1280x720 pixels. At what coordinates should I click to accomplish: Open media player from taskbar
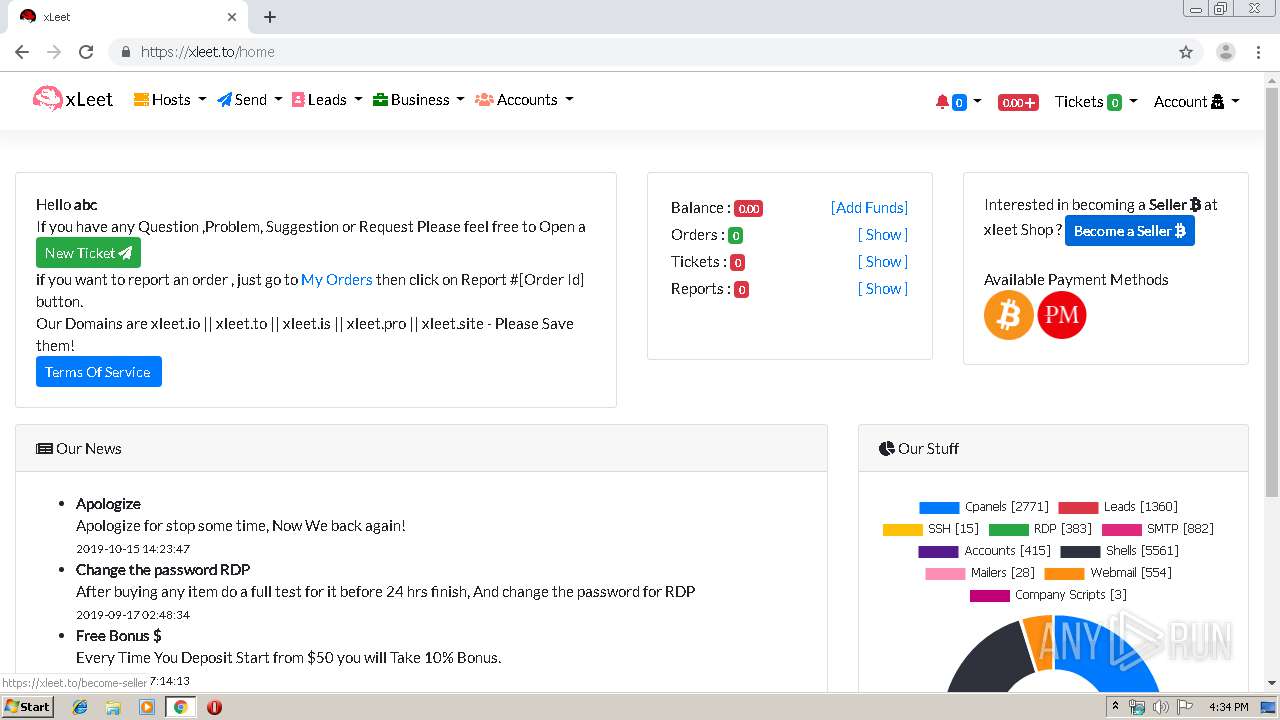147,707
